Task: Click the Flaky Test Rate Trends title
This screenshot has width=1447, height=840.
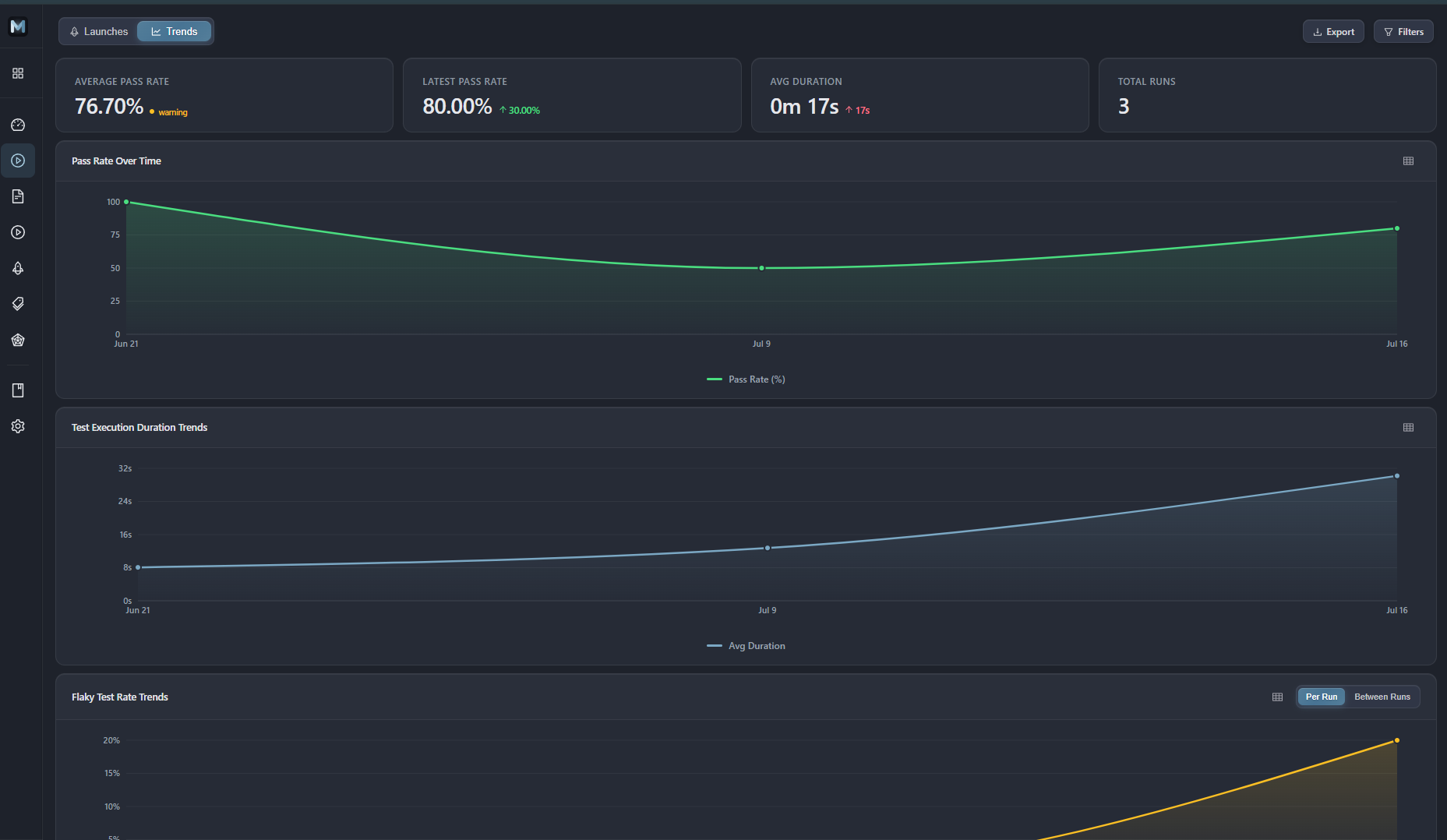Action: [120, 697]
